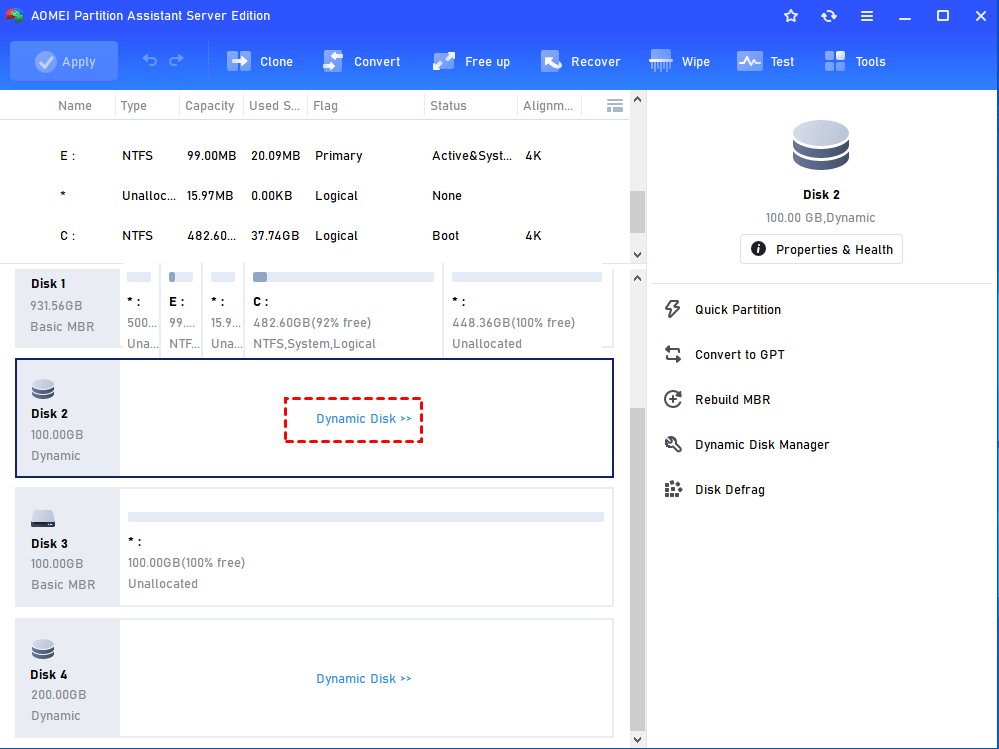The image size is (999, 749).
Task: Open the Recover tool
Action: click(x=580, y=61)
